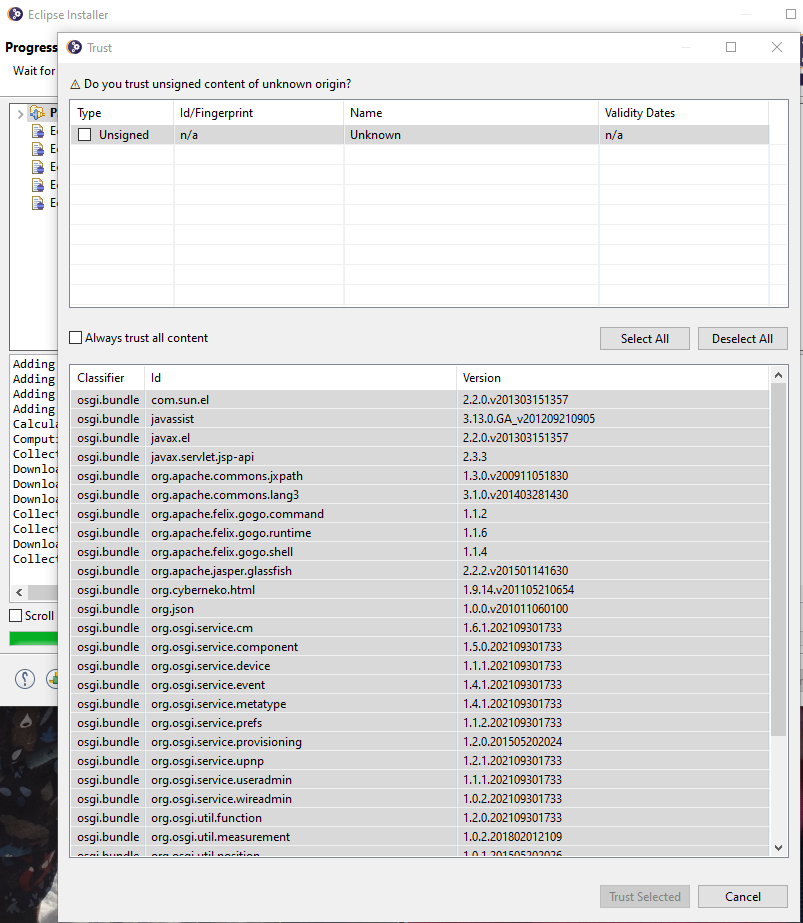Click the warning icon beside trust question
The width and height of the screenshot is (803, 923).
tap(75, 85)
